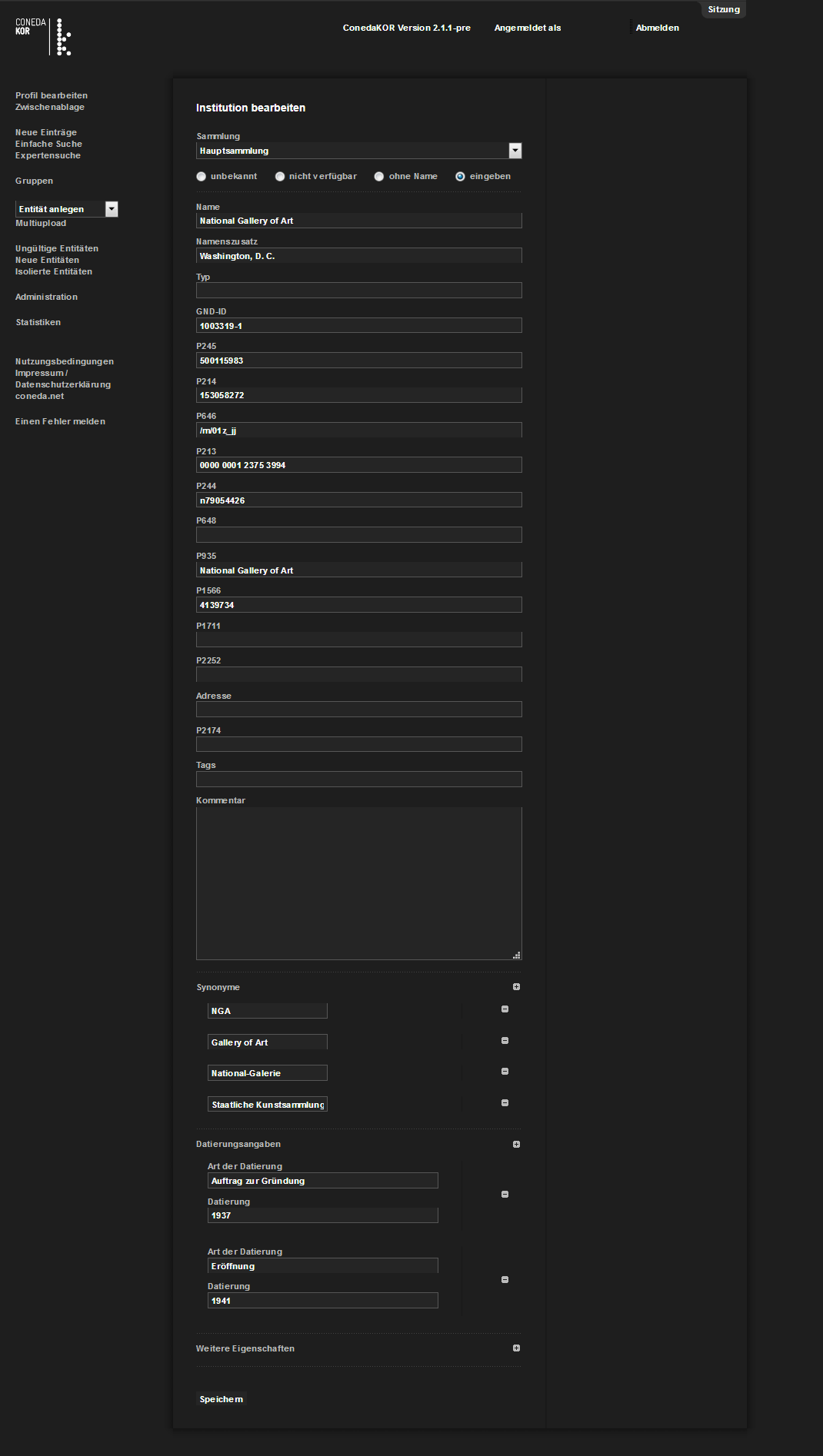Show Isolierte Entitäten
823x1456 pixels.
pyautogui.click(x=54, y=272)
